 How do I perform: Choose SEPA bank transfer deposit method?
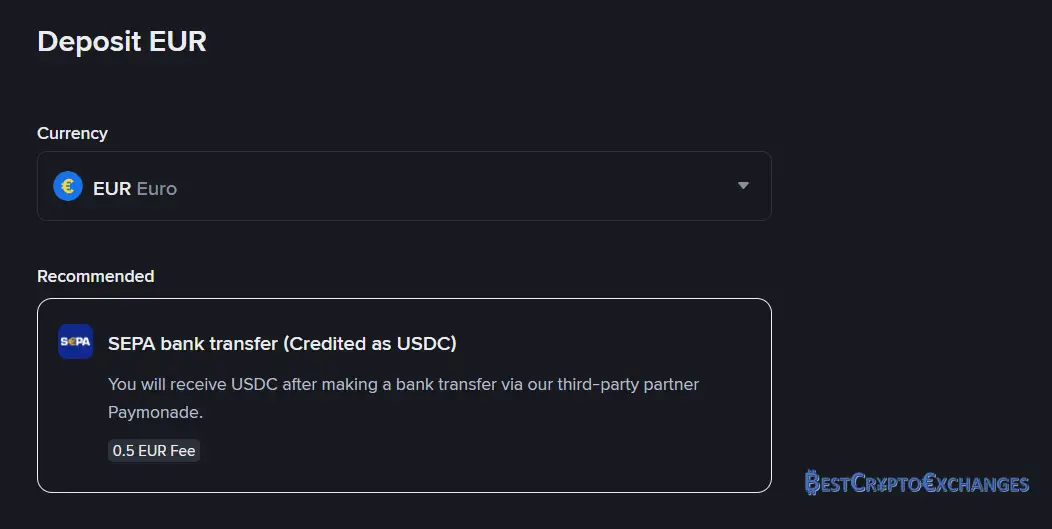coord(404,395)
